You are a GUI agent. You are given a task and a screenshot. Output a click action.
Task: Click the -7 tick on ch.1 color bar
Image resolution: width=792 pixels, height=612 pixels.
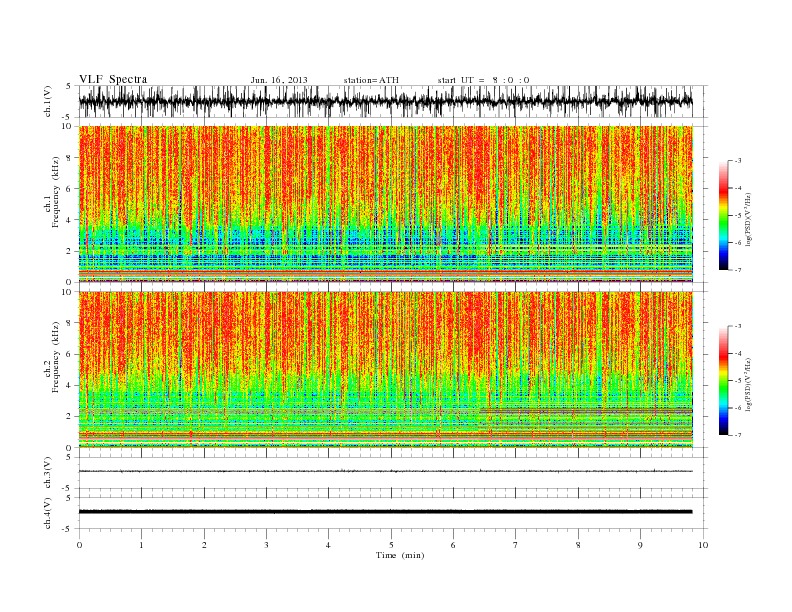click(737, 270)
